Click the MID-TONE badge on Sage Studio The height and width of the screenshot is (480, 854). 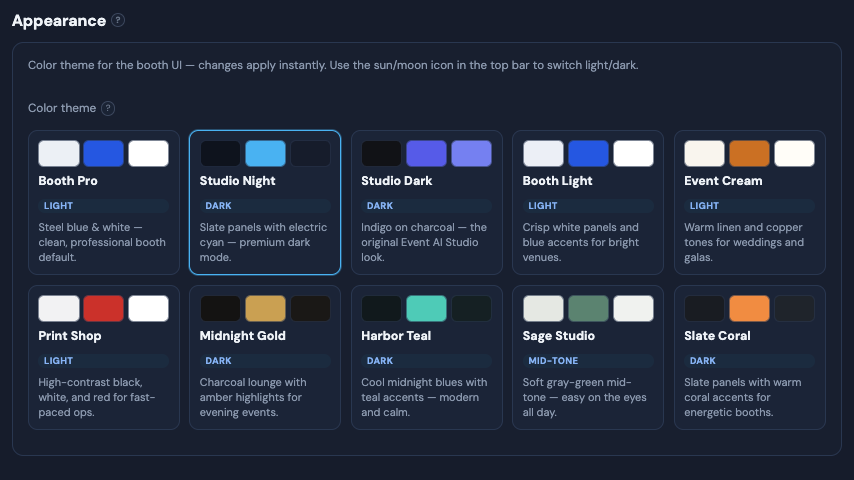(x=588, y=361)
